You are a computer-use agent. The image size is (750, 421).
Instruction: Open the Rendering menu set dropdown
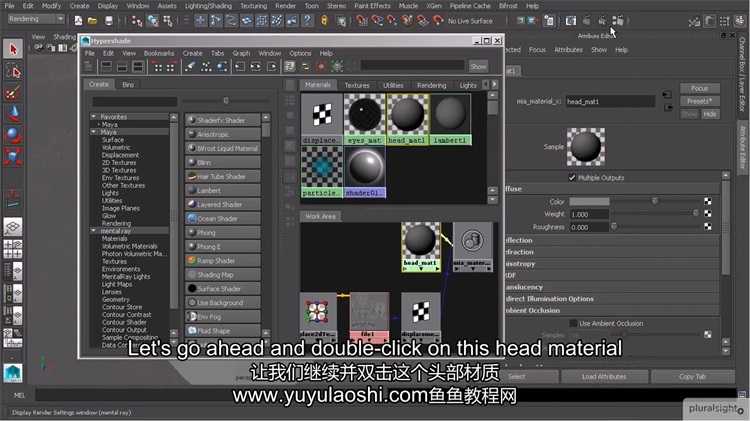pos(36,19)
